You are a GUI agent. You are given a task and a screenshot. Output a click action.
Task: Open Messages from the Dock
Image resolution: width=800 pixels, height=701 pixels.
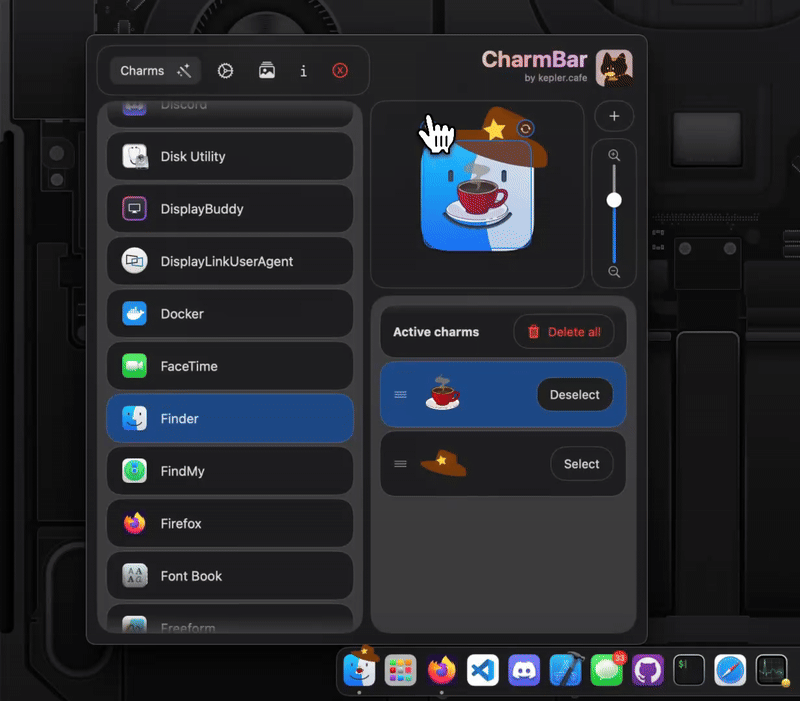click(607, 670)
